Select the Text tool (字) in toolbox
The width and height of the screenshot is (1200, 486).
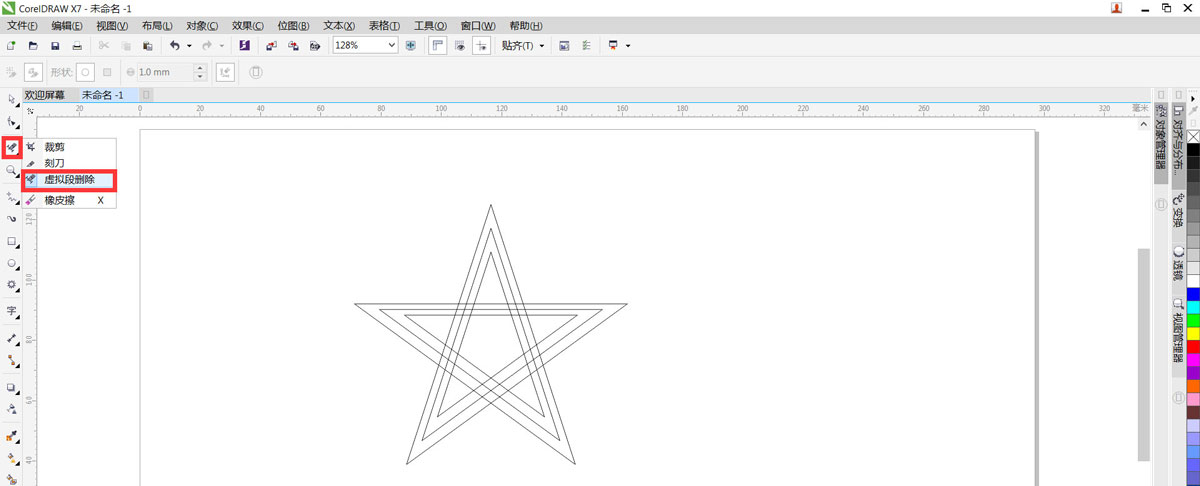coord(11,311)
